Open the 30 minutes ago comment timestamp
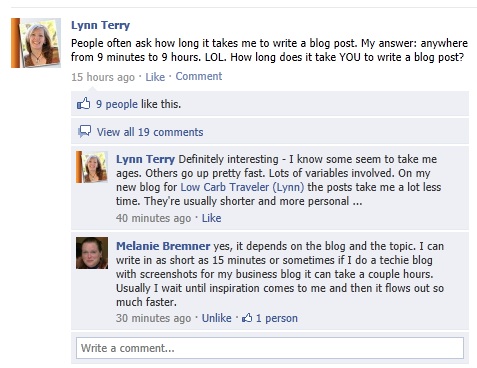Image resolution: width=477 pixels, height=368 pixels. pos(153,318)
